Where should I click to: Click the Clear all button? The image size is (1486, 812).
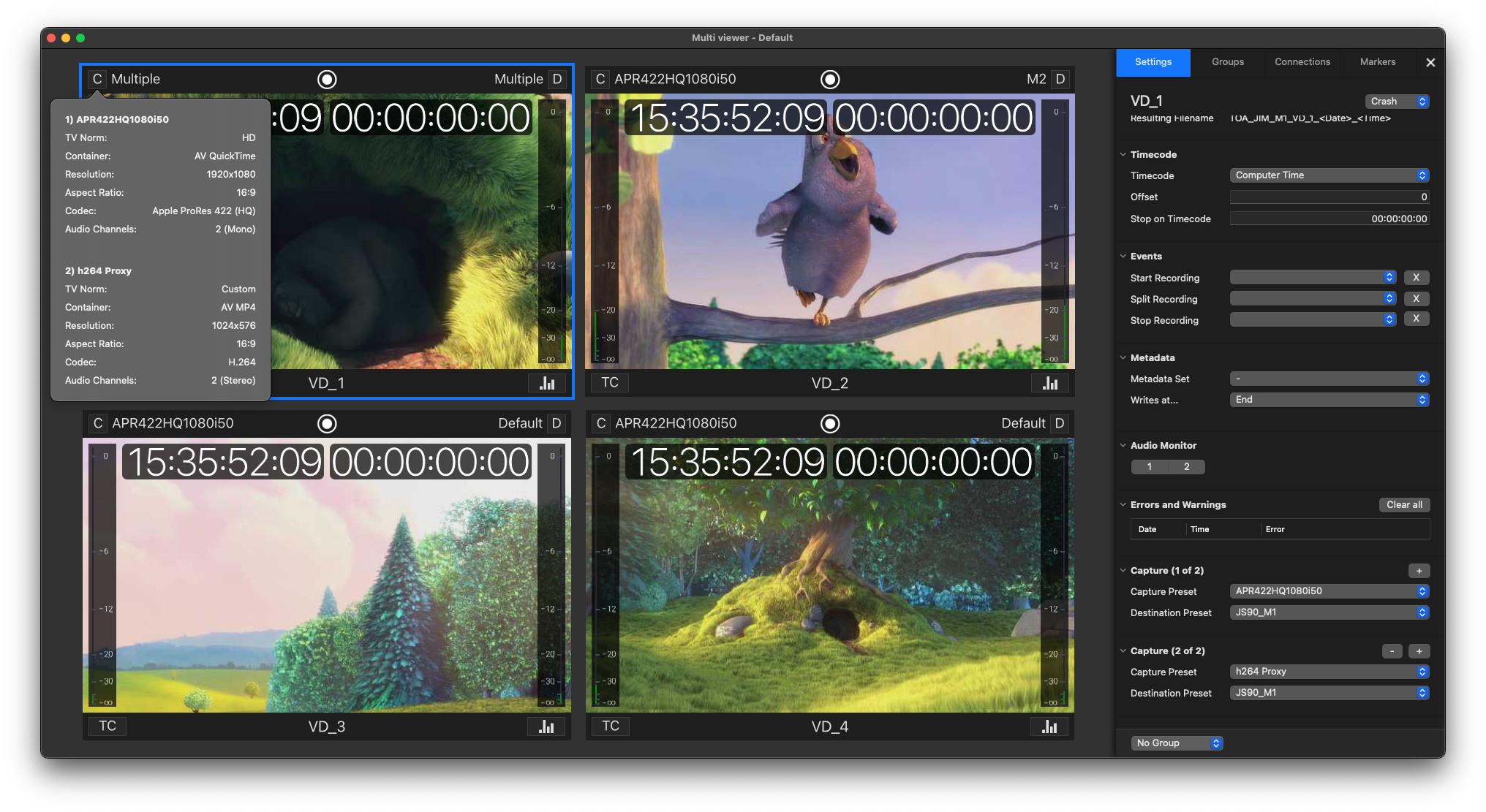[1404, 505]
